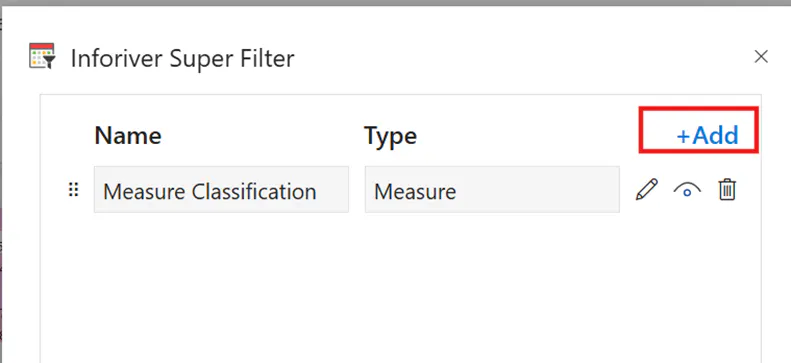This screenshot has height=363, width=791.
Task: Click the Inforiver Super Filter logo icon
Action: tap(42, 56)
